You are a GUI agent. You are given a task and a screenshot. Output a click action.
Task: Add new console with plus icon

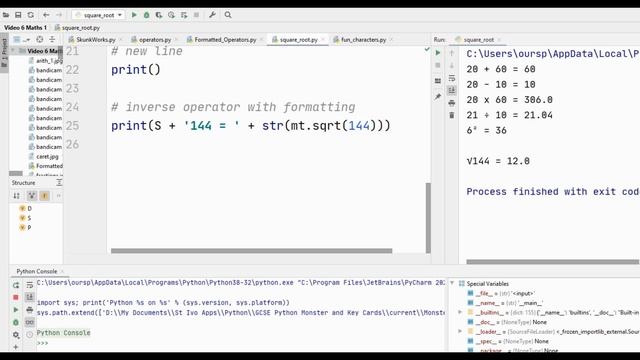click(x=16, y=347)
